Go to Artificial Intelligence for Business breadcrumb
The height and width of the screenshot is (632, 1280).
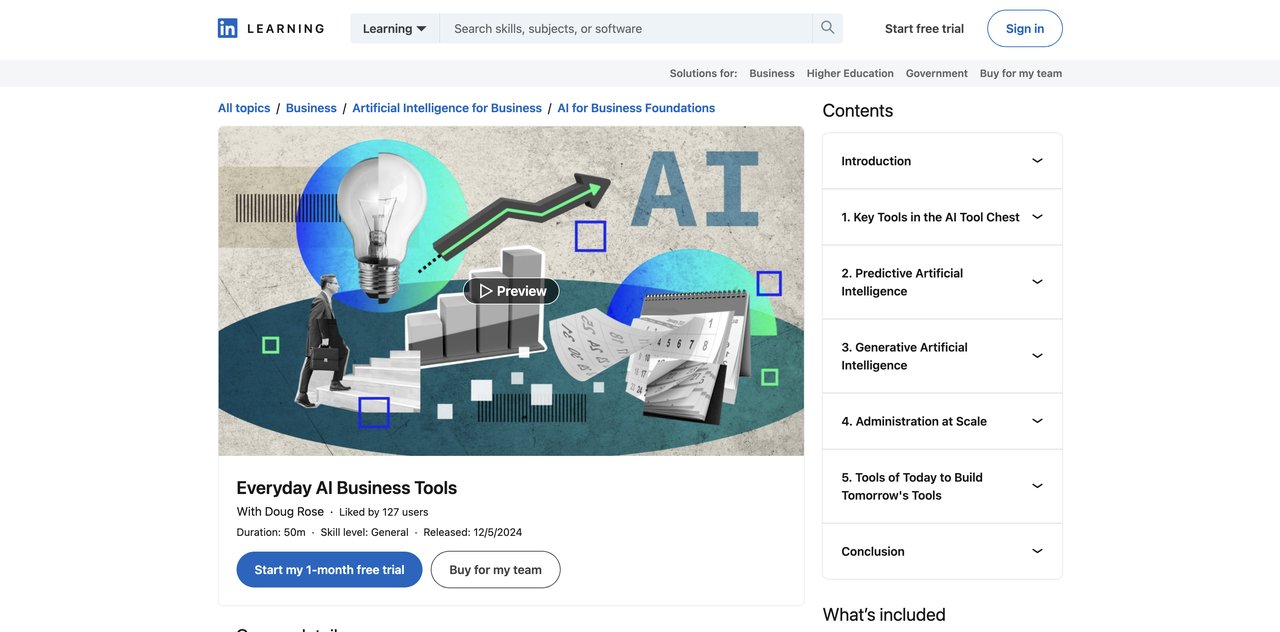[x=447, y=108]
